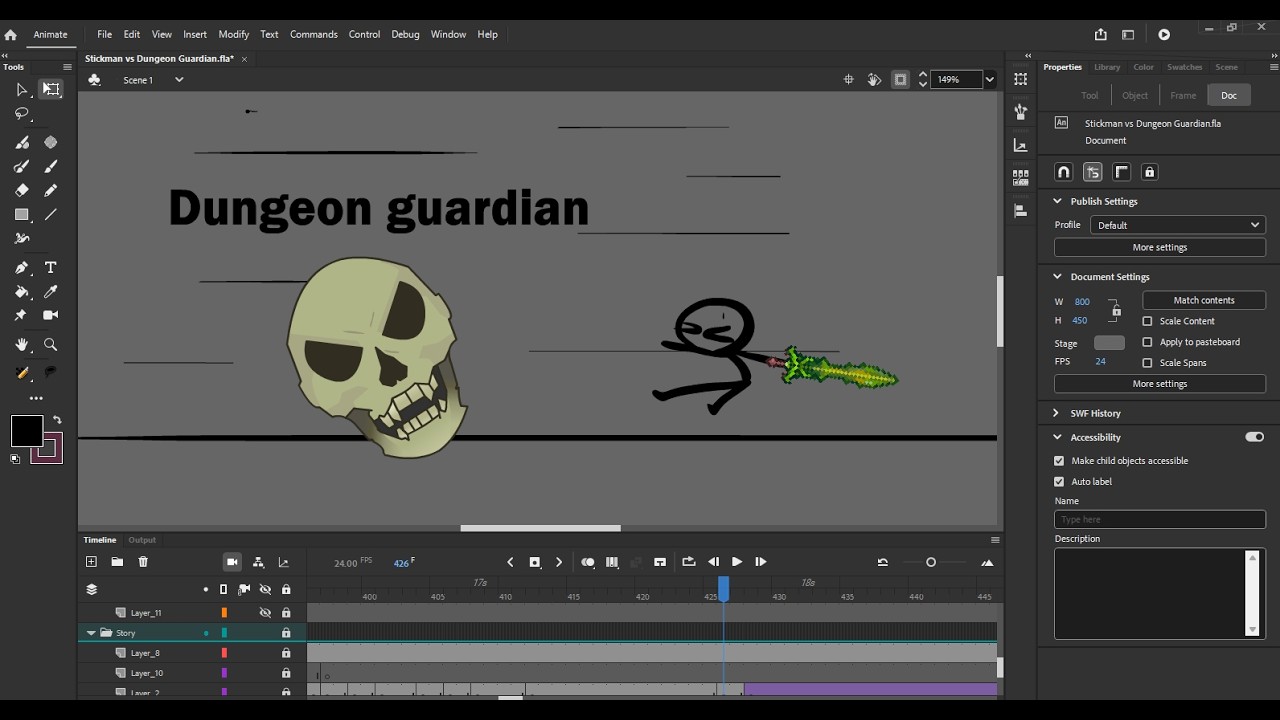Enable Apply to pasteboard checkbox
Image resolution: width=1280 pixels, height=720 pixels.
coord(1147,342)
